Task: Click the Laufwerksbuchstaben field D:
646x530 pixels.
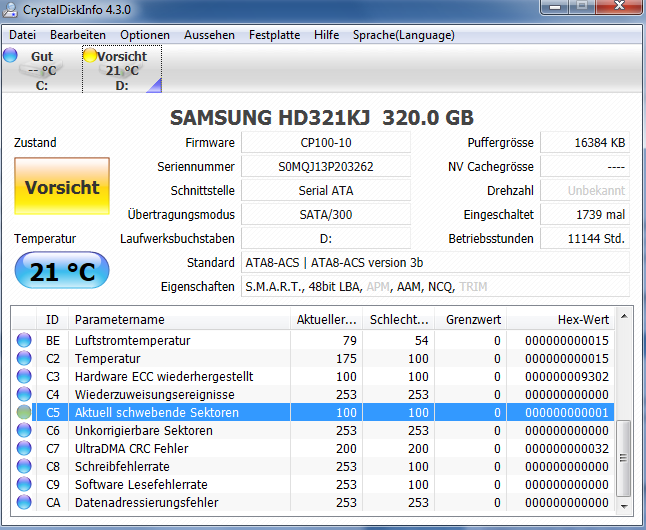Action: (325, 238)
